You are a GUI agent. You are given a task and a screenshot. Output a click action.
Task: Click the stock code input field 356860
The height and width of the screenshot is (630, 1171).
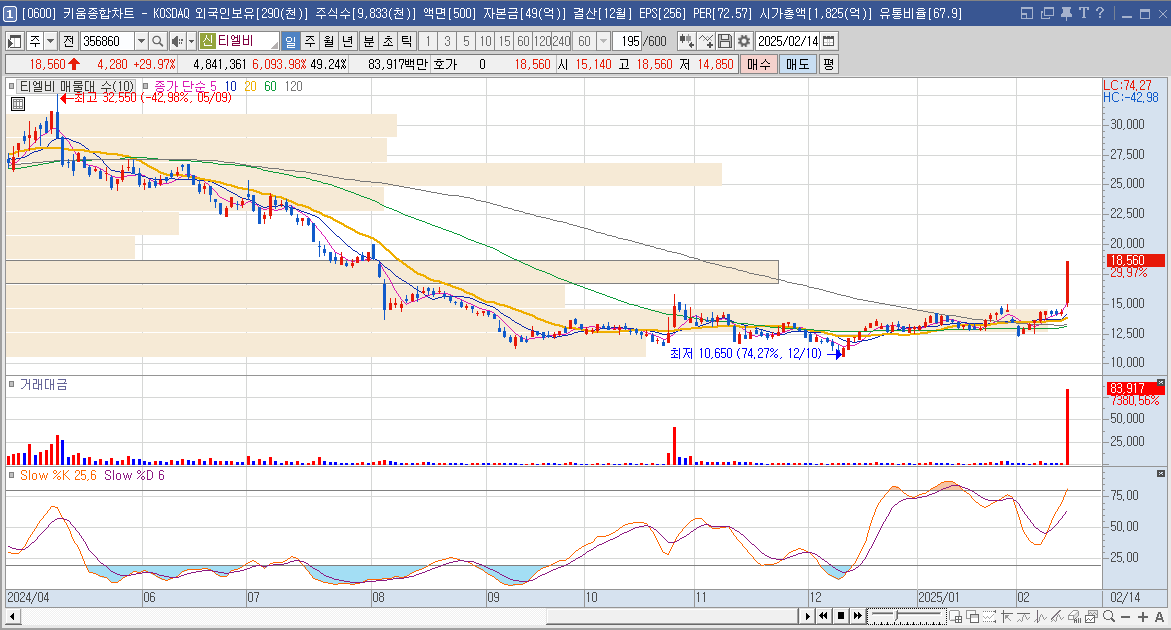tap(108, 41)
